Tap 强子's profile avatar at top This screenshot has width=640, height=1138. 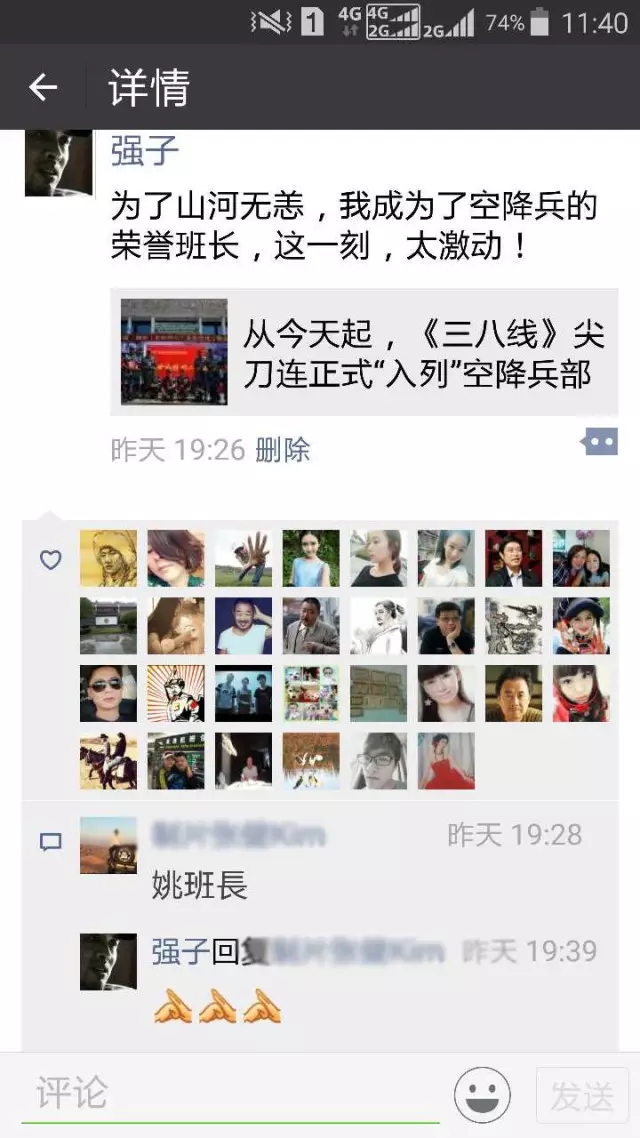tap(59, 163)
